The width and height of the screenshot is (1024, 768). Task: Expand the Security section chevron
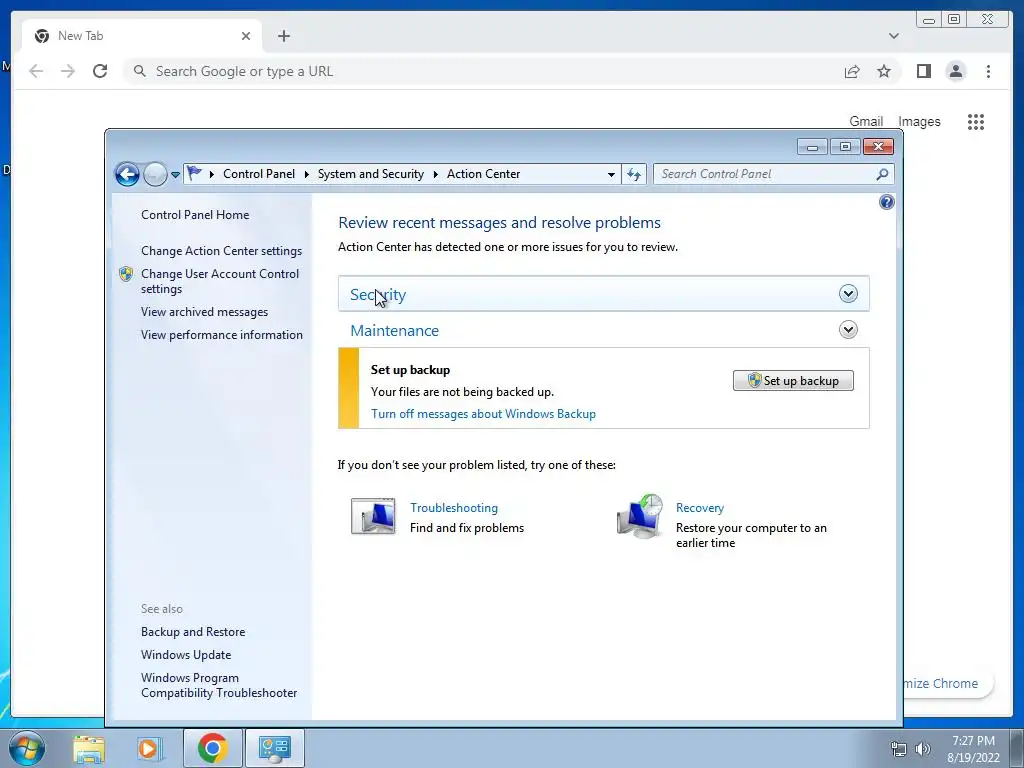click(848, 294)
